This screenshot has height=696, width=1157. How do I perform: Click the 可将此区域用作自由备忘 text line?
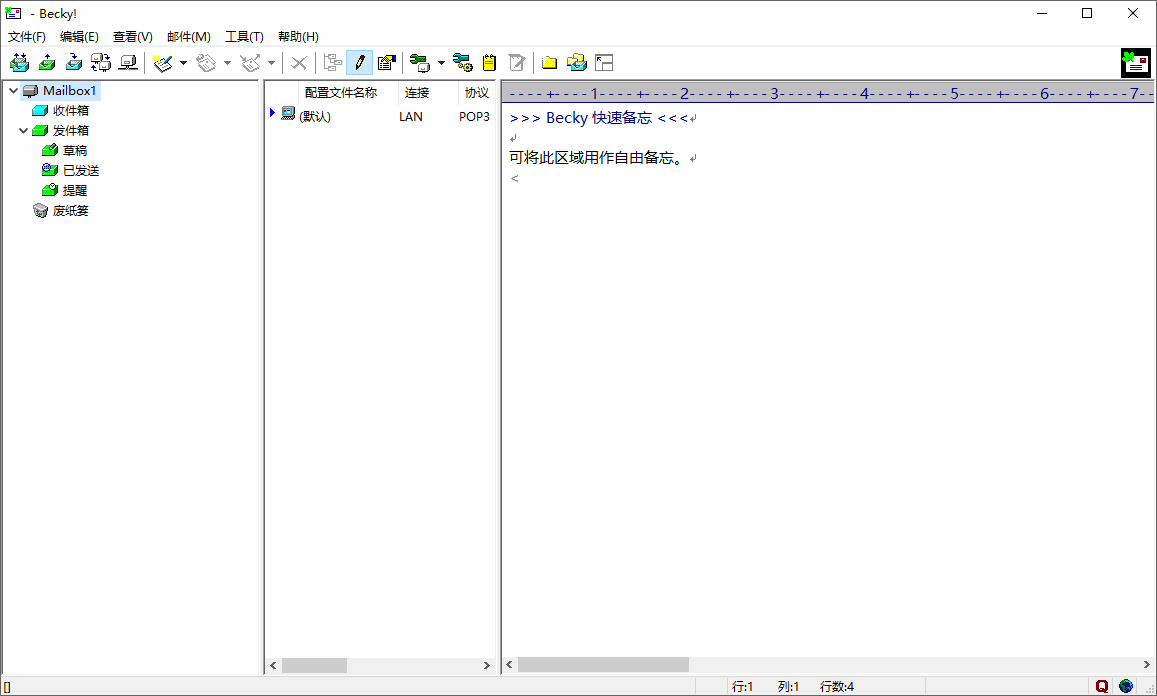point(596,158)
